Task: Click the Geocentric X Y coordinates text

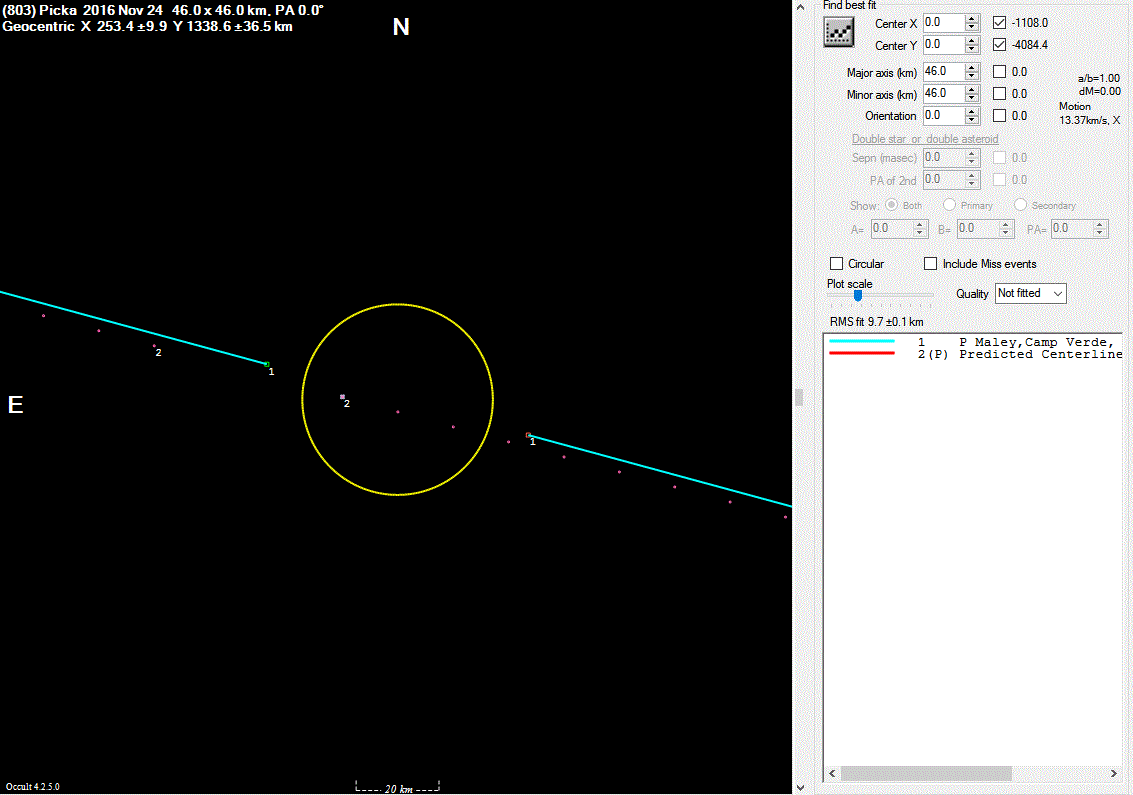Action: (147, 27)
